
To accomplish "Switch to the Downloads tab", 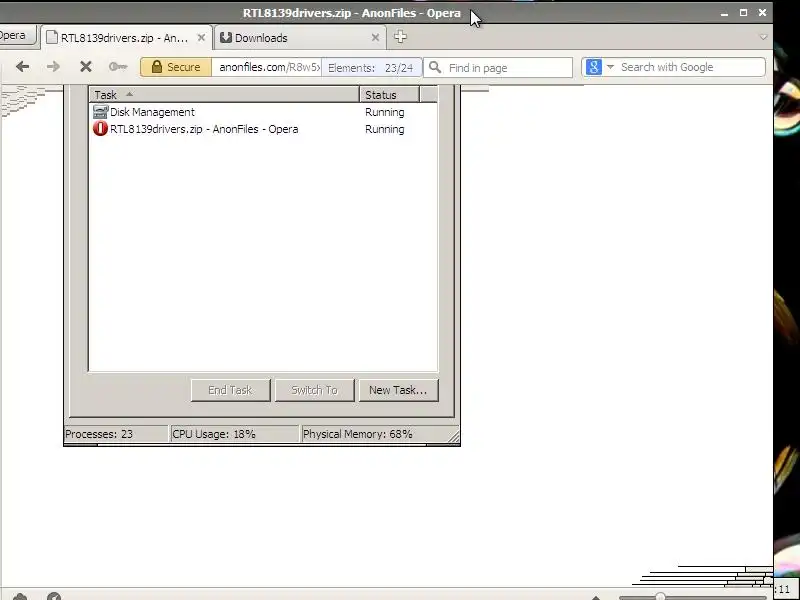I will tap(300, 38).
